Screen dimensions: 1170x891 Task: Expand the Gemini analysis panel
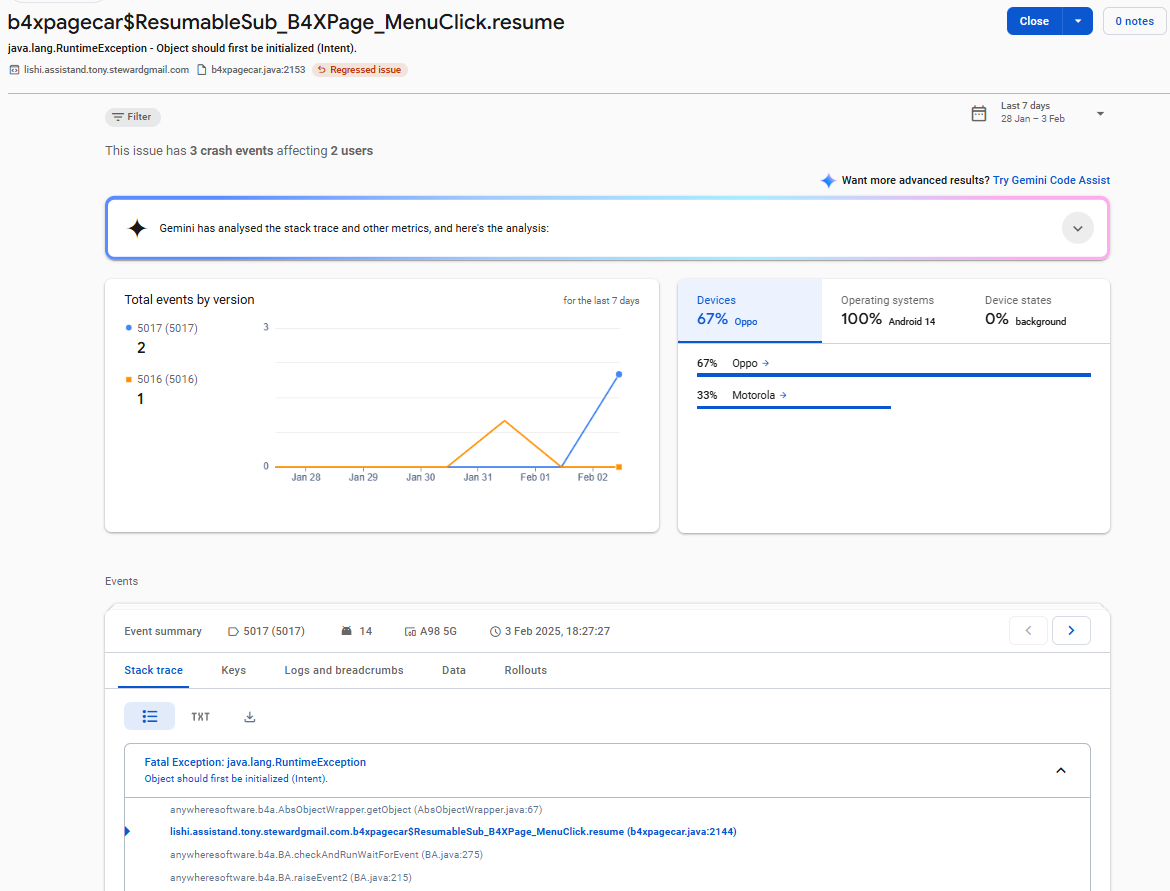click(x=1077, y=228)
